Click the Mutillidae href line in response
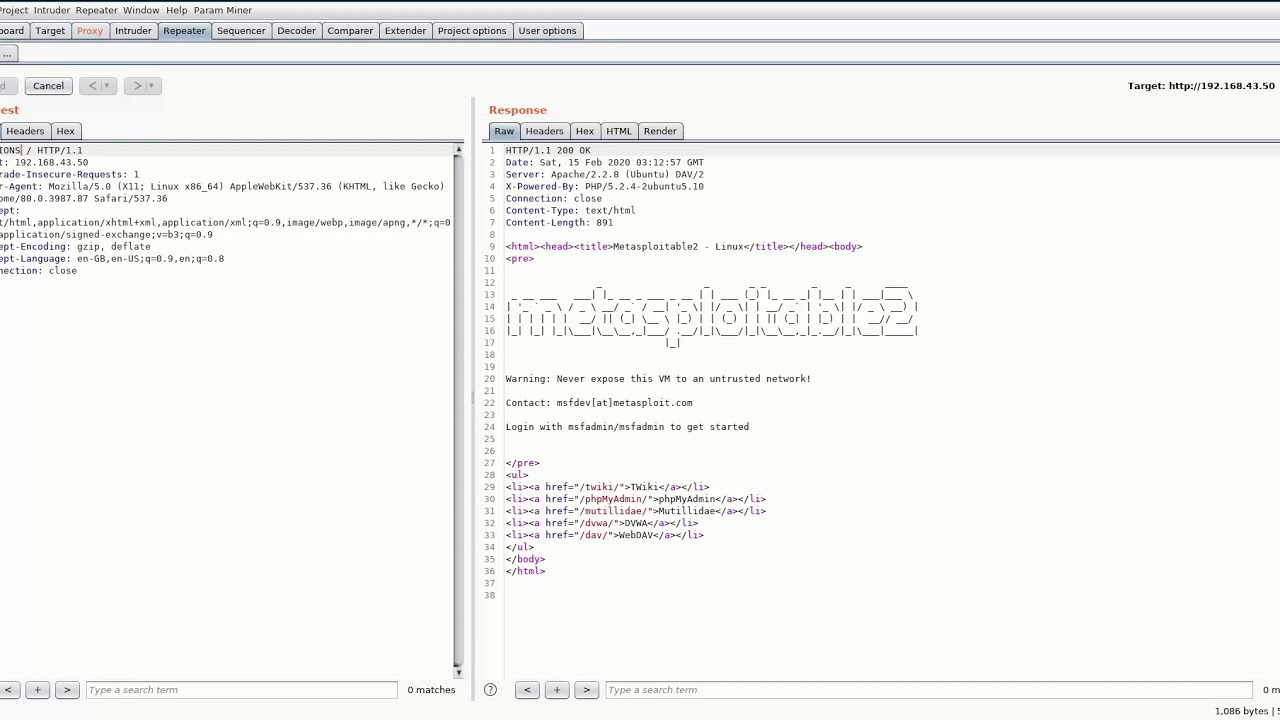 pos(635,511)
